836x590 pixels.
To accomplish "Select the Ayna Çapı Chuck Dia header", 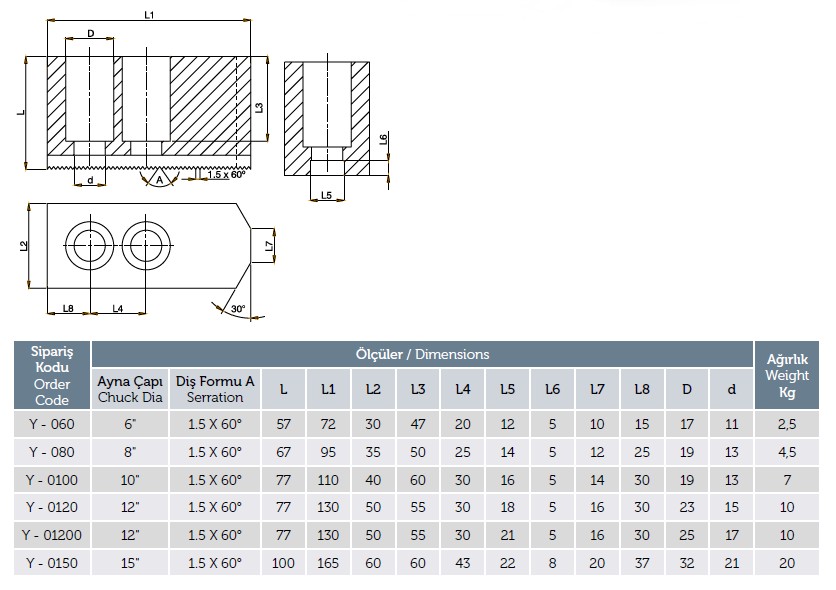I will (130, 389).
